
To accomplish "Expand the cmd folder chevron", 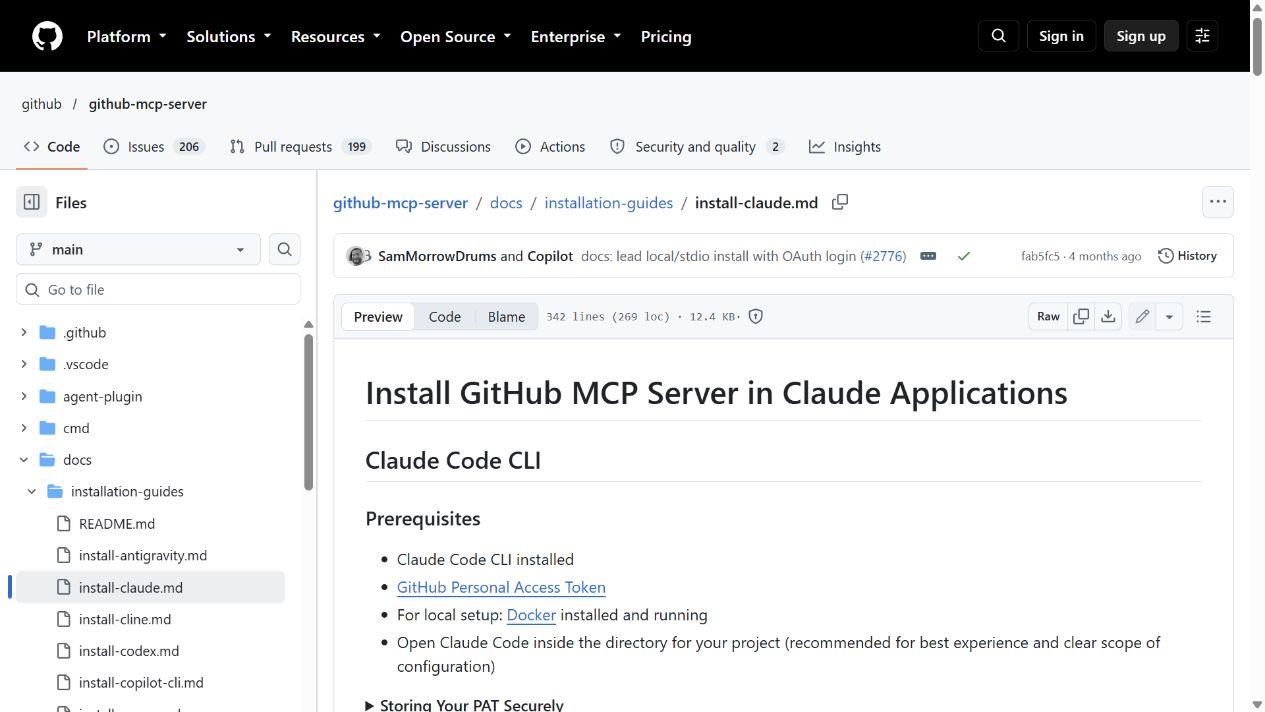I will 24,428.
